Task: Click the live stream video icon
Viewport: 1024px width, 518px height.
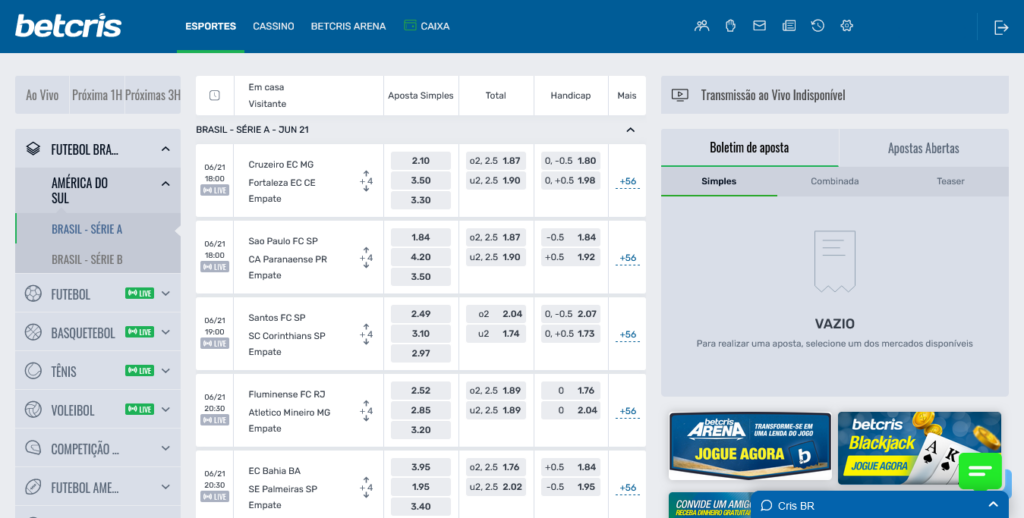Action: point(680,95)
